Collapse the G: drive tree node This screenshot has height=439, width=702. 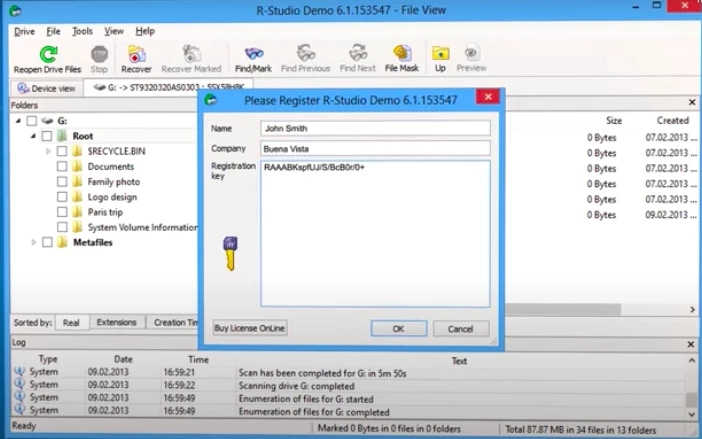point(19,121)
